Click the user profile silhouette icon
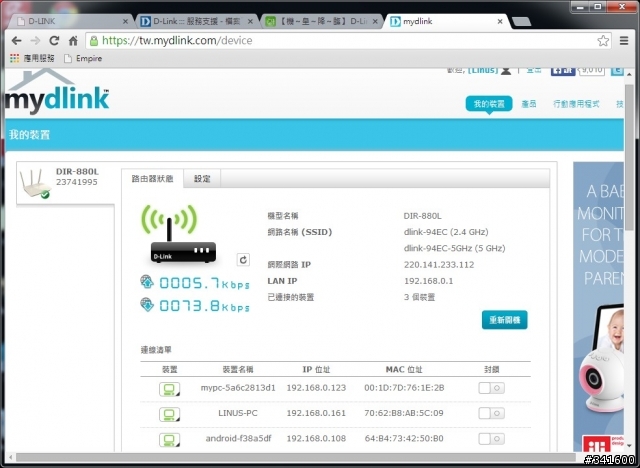 506,71
